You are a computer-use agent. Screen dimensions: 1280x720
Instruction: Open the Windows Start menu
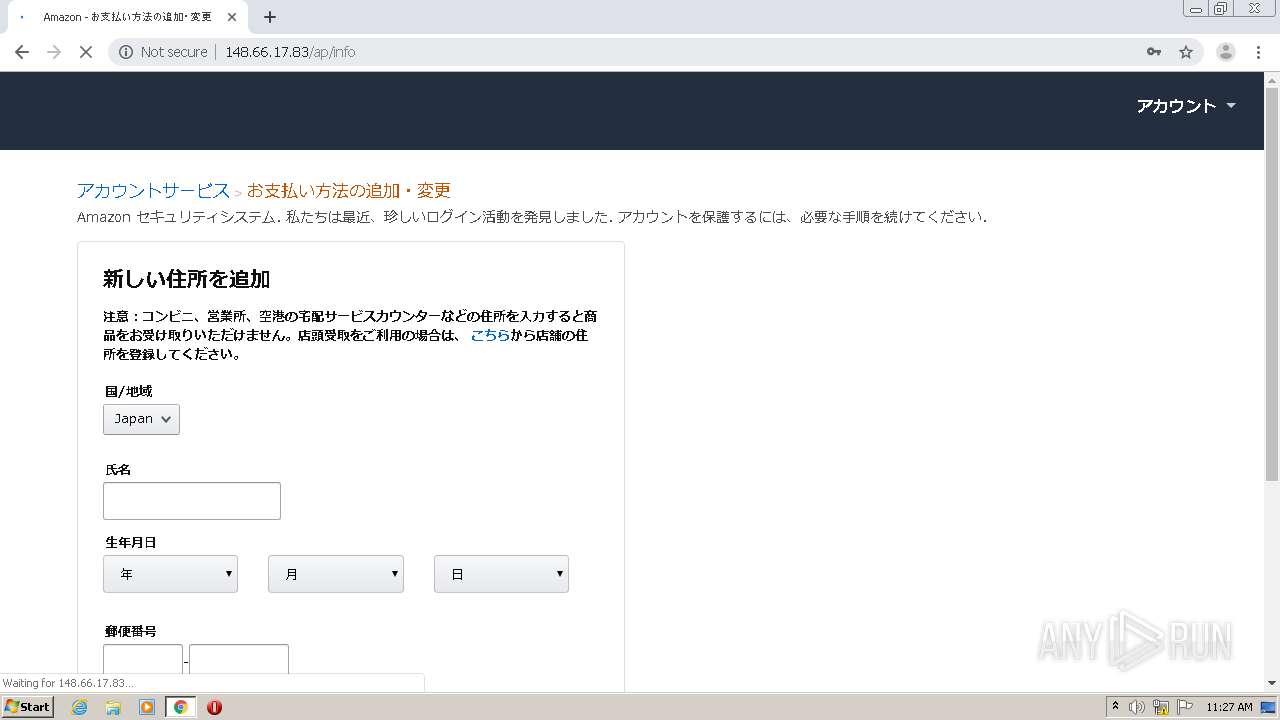(27, 706)
